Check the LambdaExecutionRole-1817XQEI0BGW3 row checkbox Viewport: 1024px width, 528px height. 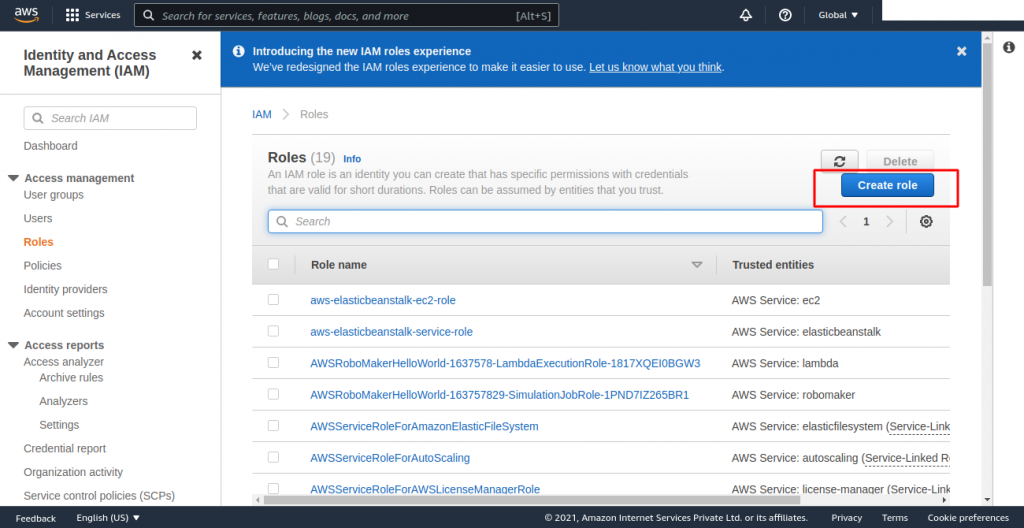[274, 362]
